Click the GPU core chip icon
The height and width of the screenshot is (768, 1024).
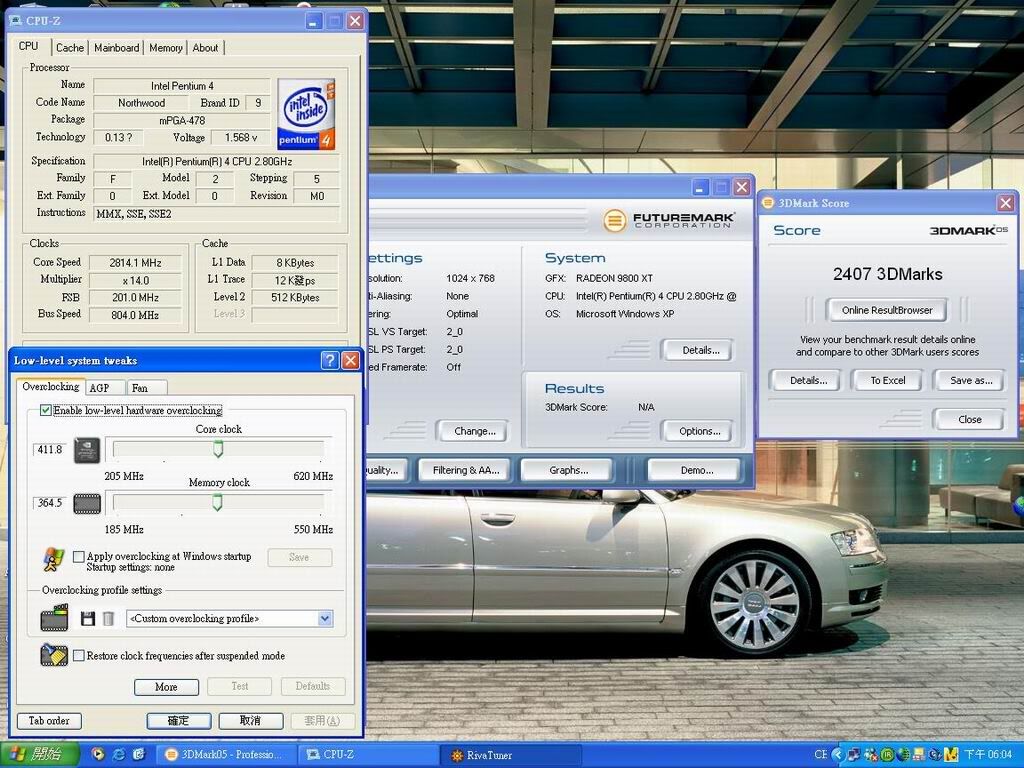pos(87,450)
